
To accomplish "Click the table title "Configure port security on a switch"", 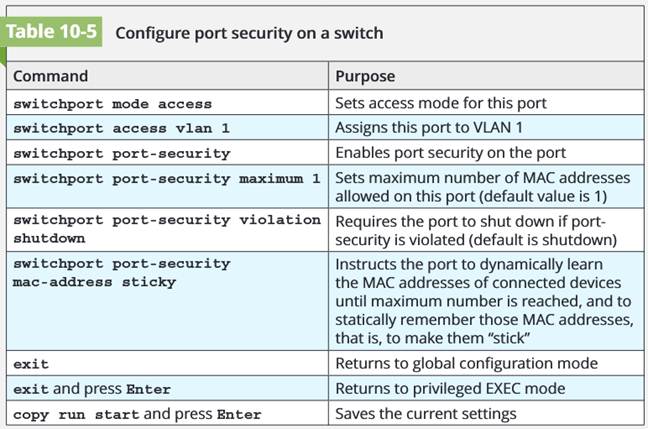I will pos(249,32).
